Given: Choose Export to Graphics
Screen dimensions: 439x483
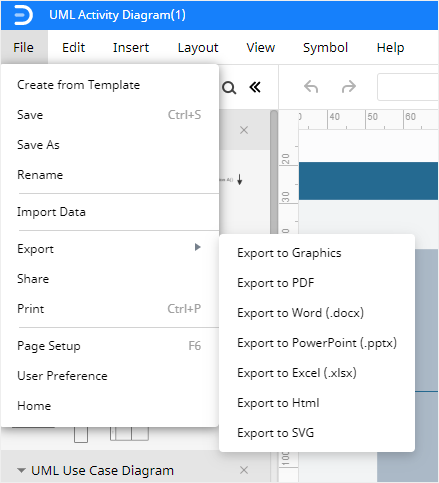Looking at the screenshot, I should pos(317,253).
